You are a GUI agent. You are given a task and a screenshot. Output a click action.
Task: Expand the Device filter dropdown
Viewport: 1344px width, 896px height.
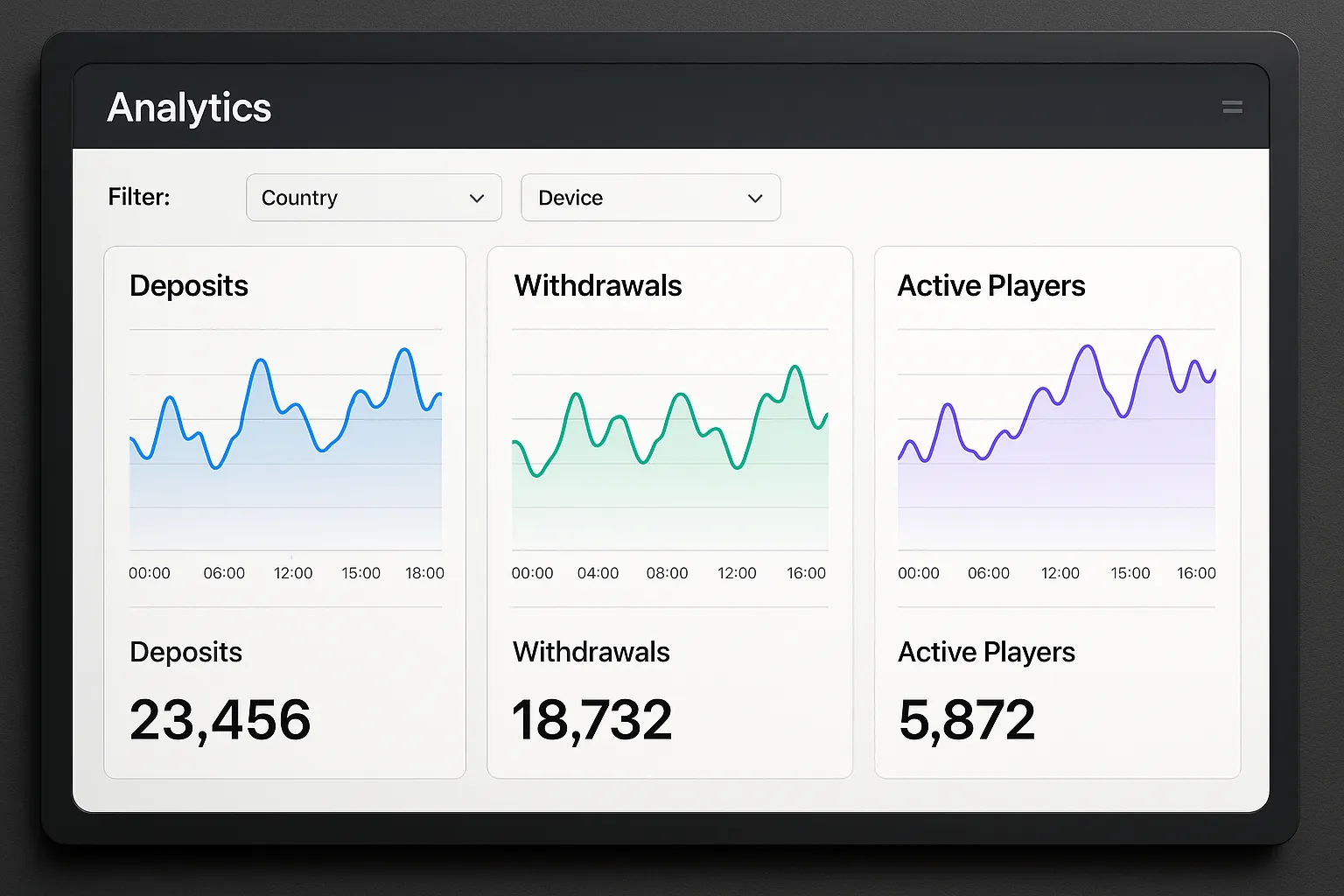(650, 198)
